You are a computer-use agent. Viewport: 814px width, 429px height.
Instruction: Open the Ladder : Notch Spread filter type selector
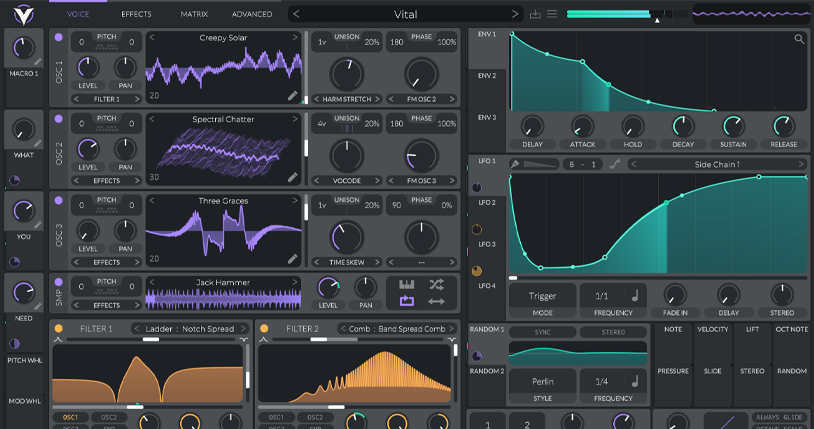[192, 328]
